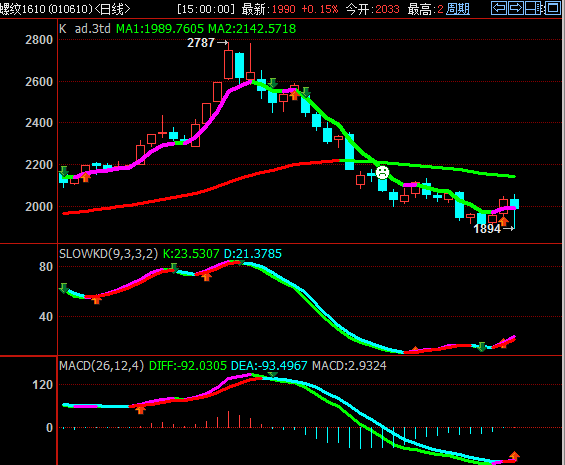565x465 pixels.
Task: Click the 2400 price axis label
Action: click(x=39, y=123)
